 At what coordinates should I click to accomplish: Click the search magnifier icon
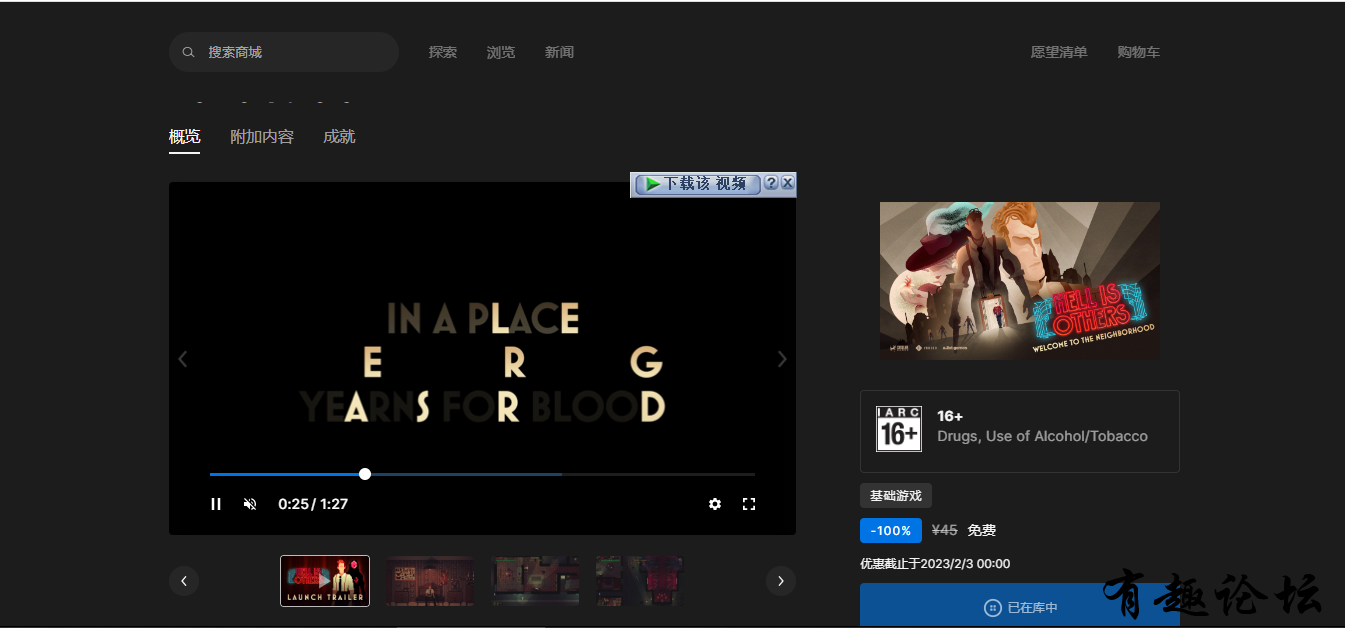tap(188, 52)
